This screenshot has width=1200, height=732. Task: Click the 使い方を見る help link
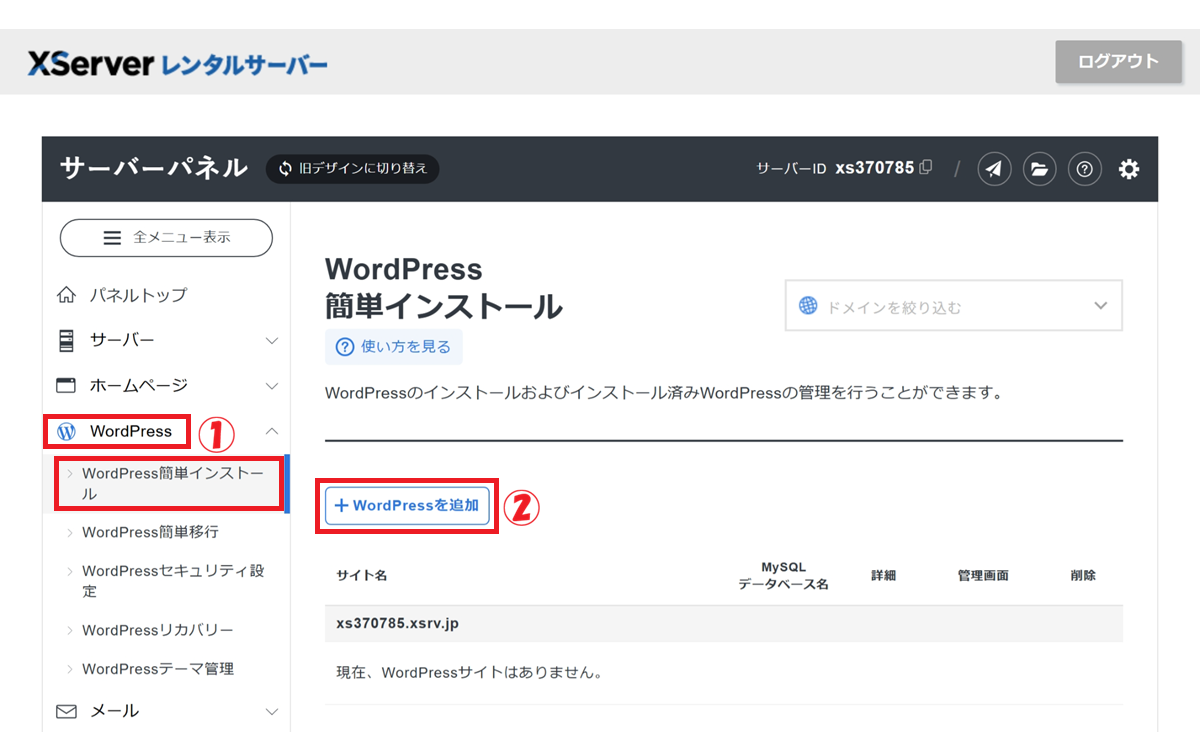[394, 347]
